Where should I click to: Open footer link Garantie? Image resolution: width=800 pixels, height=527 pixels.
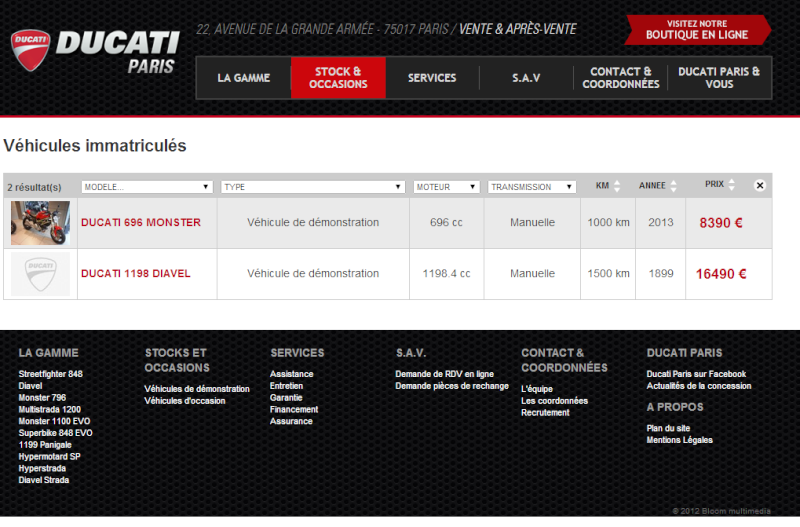tap(286, 397)
